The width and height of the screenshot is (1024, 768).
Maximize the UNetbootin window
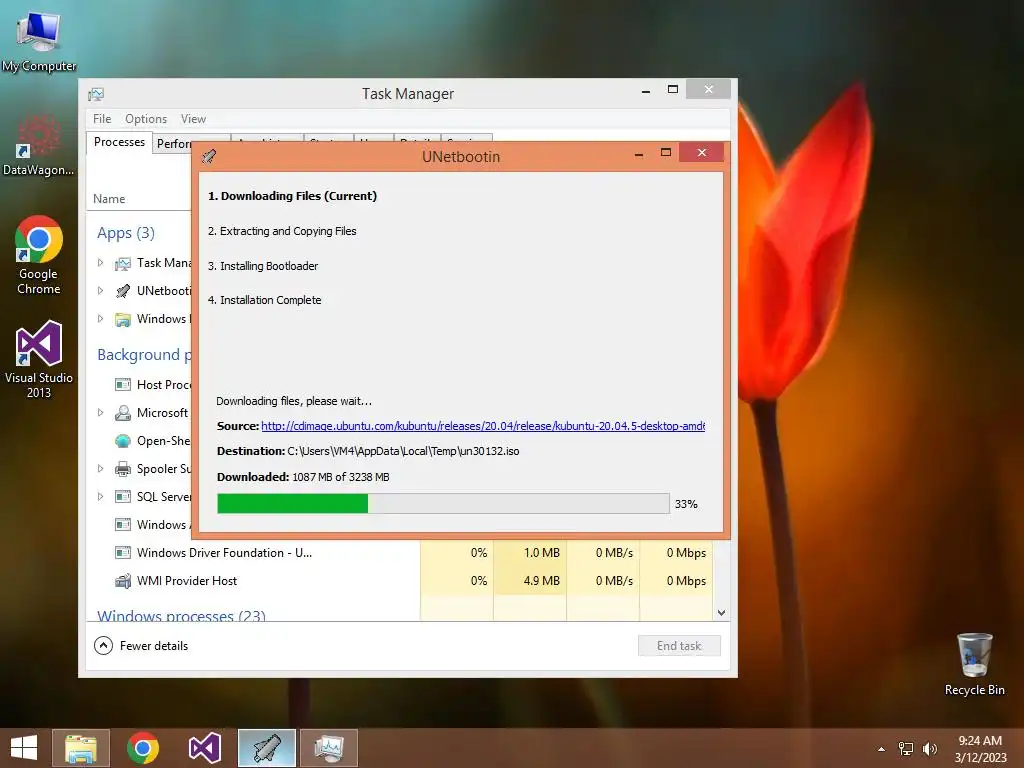click(x=665, y=153)
